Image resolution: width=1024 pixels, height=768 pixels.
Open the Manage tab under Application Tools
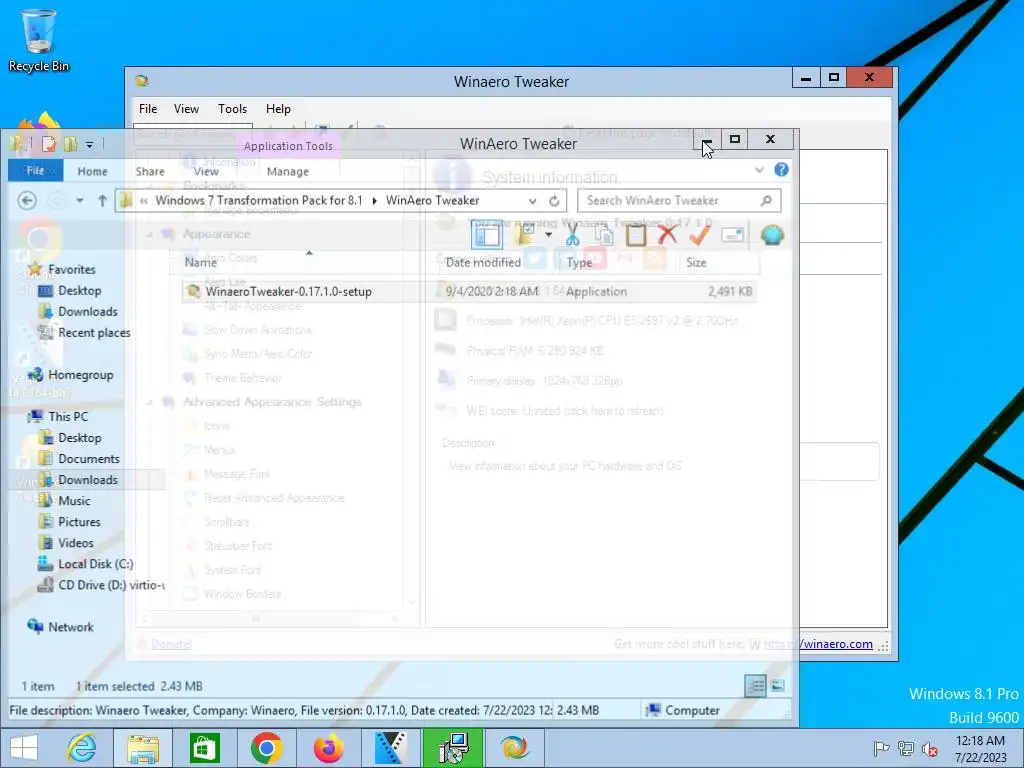[x=287, y=171]
